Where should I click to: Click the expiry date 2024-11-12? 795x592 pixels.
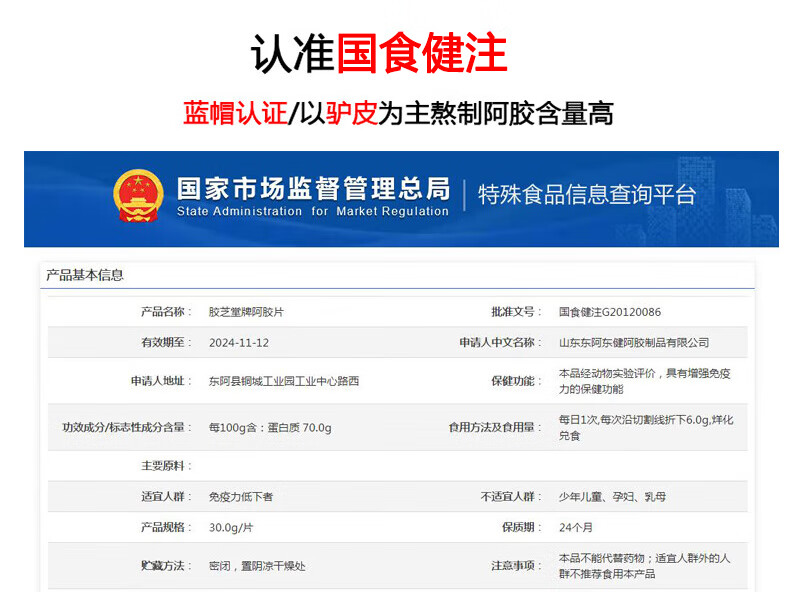(x=239, y=343)
